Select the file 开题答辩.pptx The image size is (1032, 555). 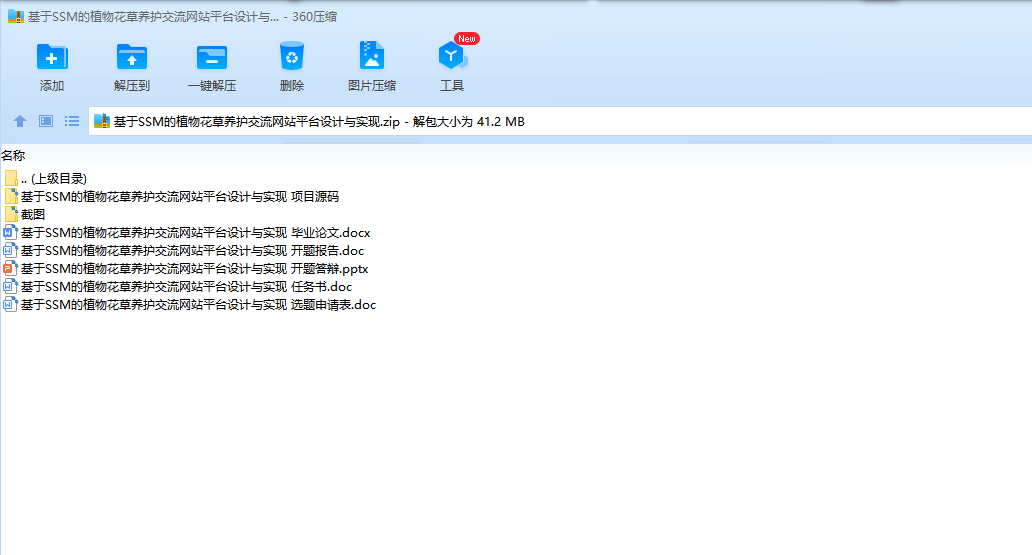pyautogui.click(x=194, y=269)
